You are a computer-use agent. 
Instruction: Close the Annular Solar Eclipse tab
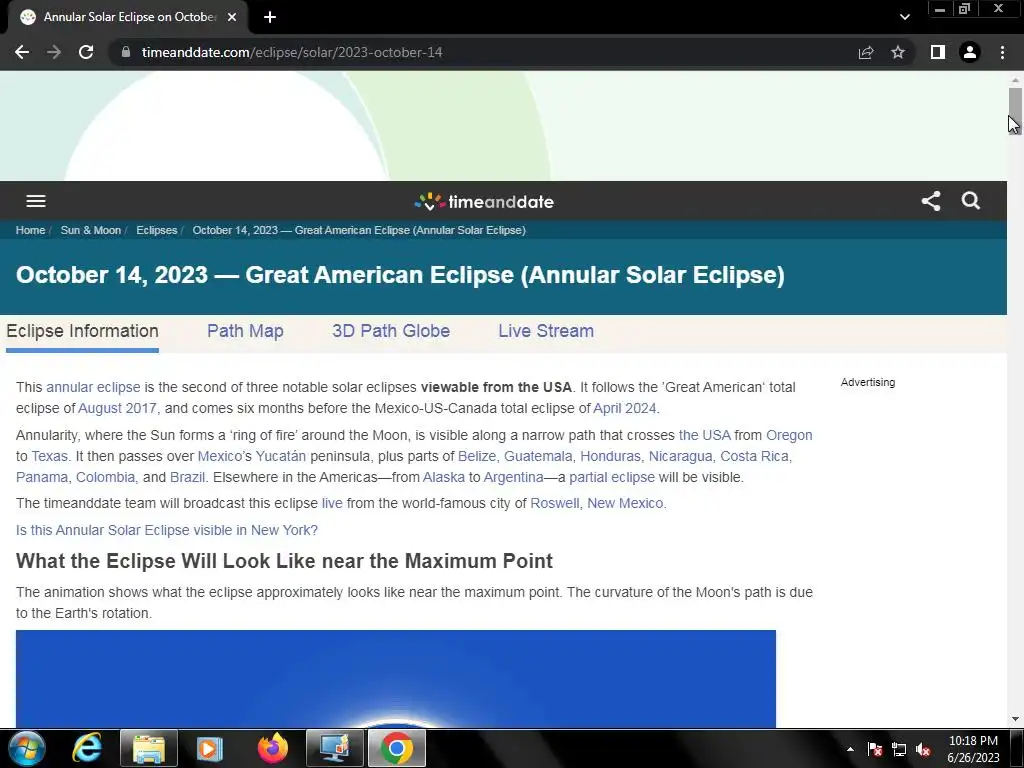tap(232, 17)
